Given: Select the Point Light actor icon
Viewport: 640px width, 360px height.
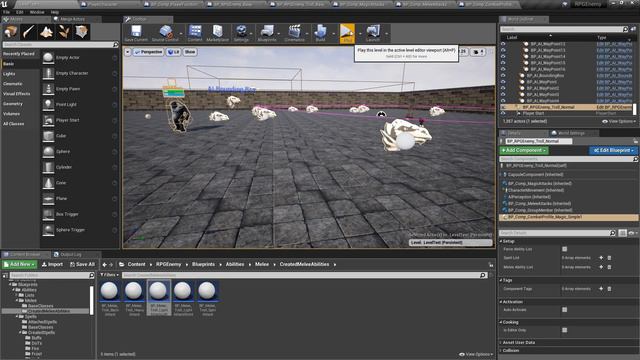Looking at the screenshot, I should pos(48,104).
